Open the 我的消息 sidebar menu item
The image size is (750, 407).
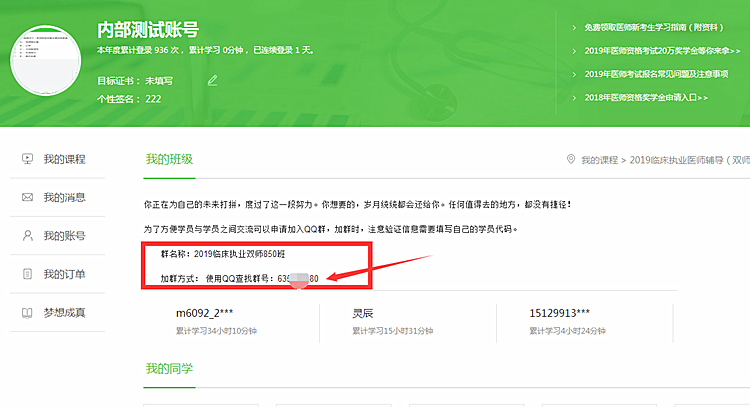click(x=64, y=197)
